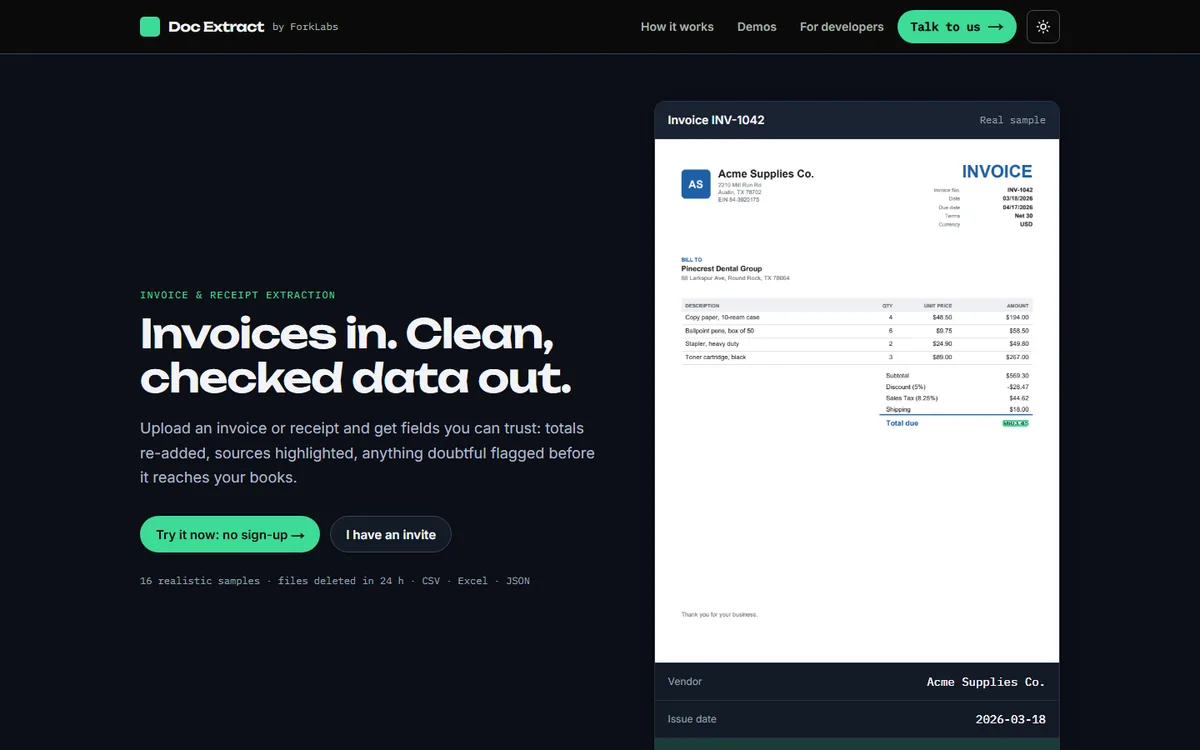Click the Vendor field value Acme Supplies Co.
Screen dimensions: 1200x750
point(986,682)
